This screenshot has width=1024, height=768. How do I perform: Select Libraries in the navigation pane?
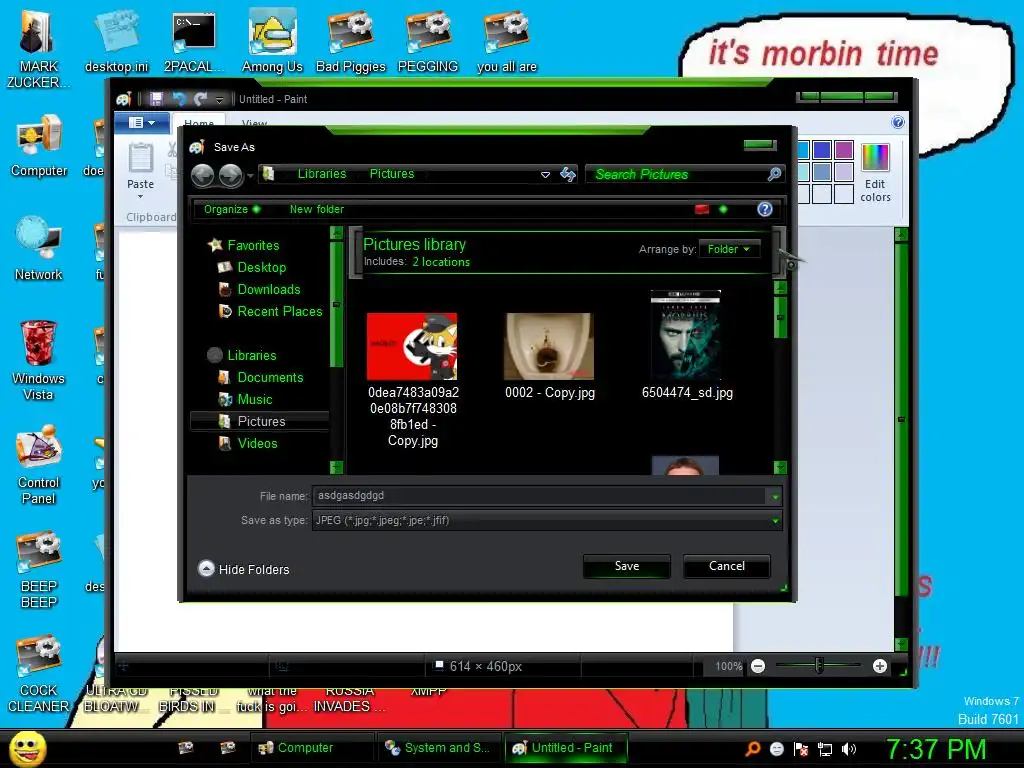point(251,355)
